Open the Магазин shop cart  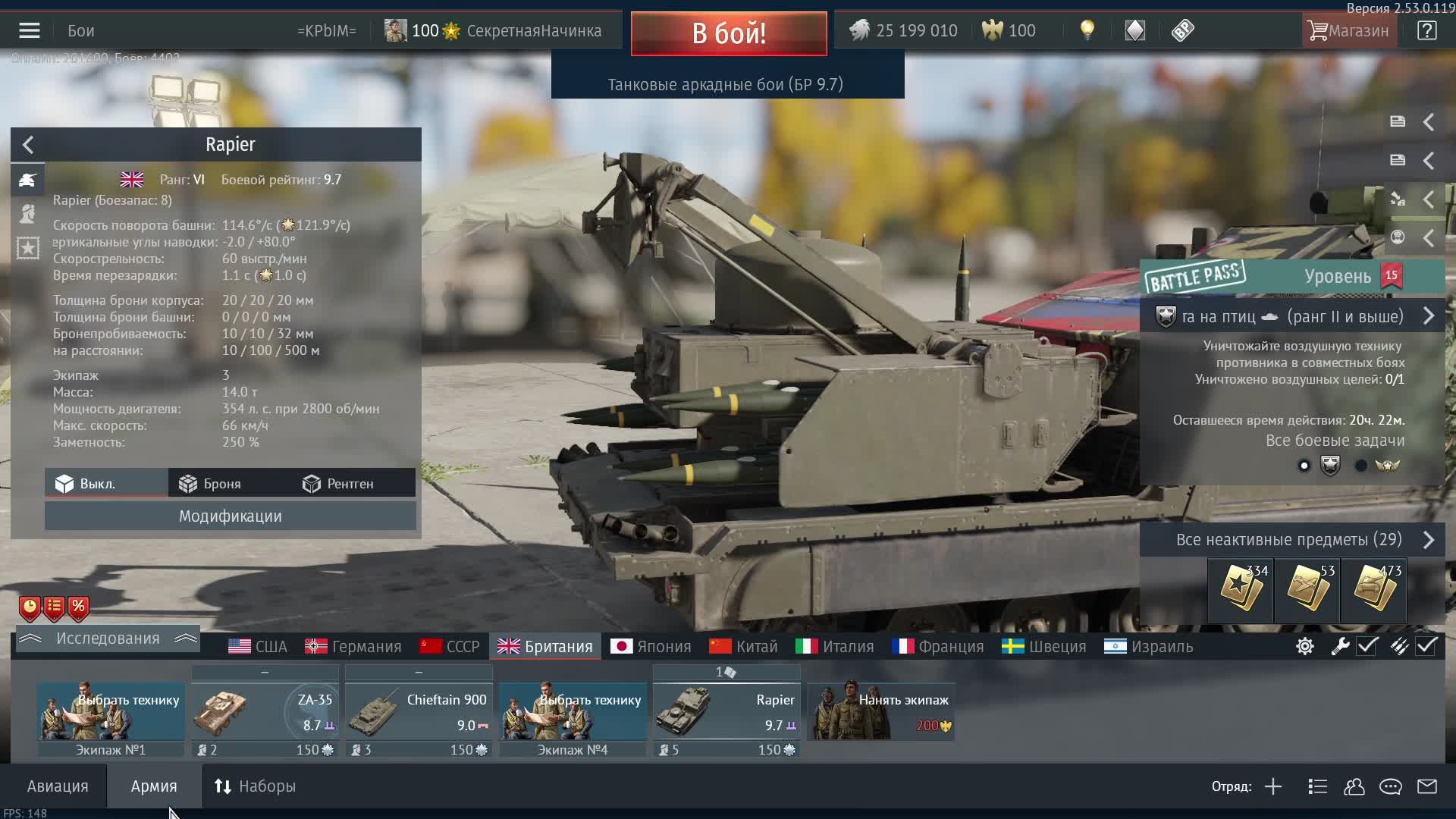(x=1348, y=30)
